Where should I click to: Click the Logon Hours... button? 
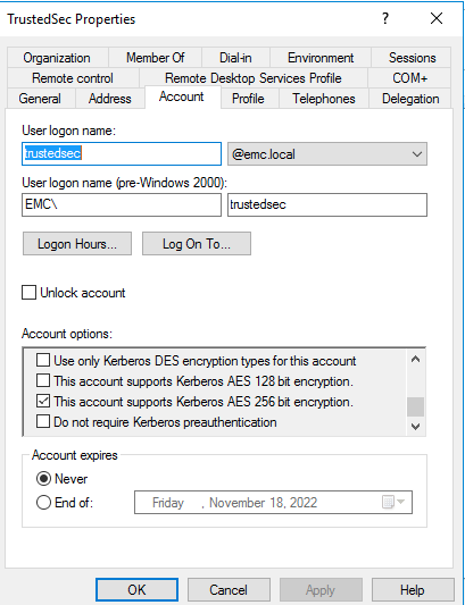click(x=77, y=244)
